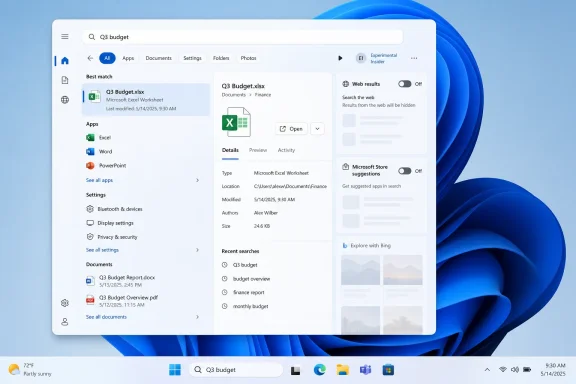Select the Q3 Budget.xlsx best match result

(x=146, y=100)
